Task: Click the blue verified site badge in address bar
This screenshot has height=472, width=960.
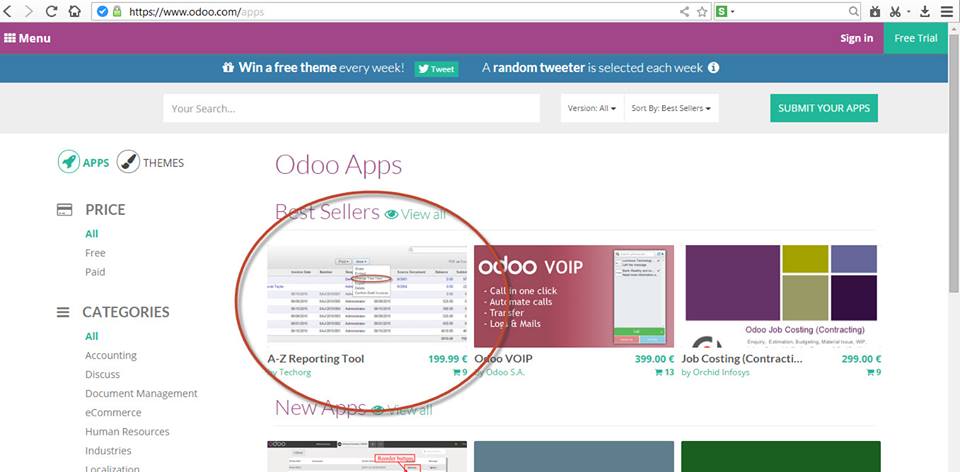Action: tap(103, 11)
